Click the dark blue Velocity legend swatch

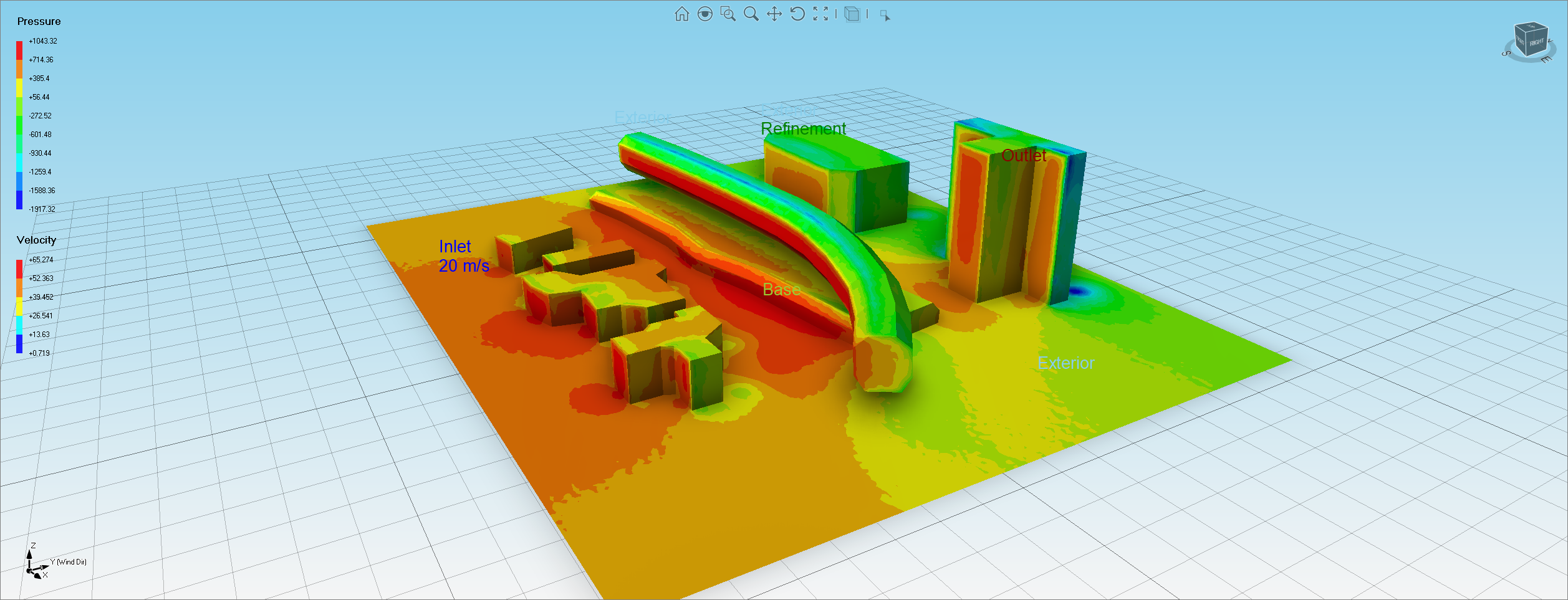(x=19, y=344)
